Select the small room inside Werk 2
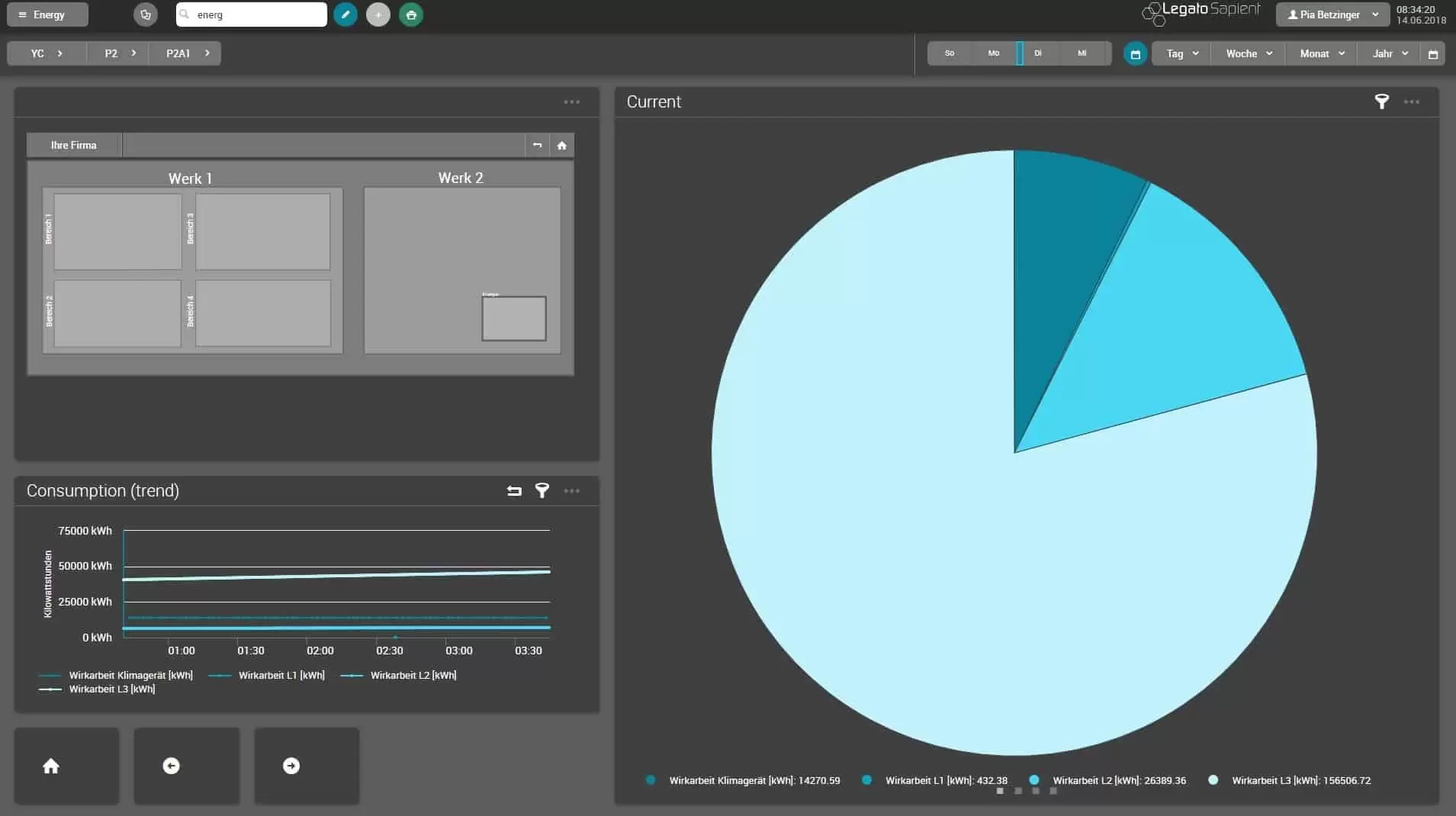Viewport: 1456px width, 816px height. coord(514,318)
